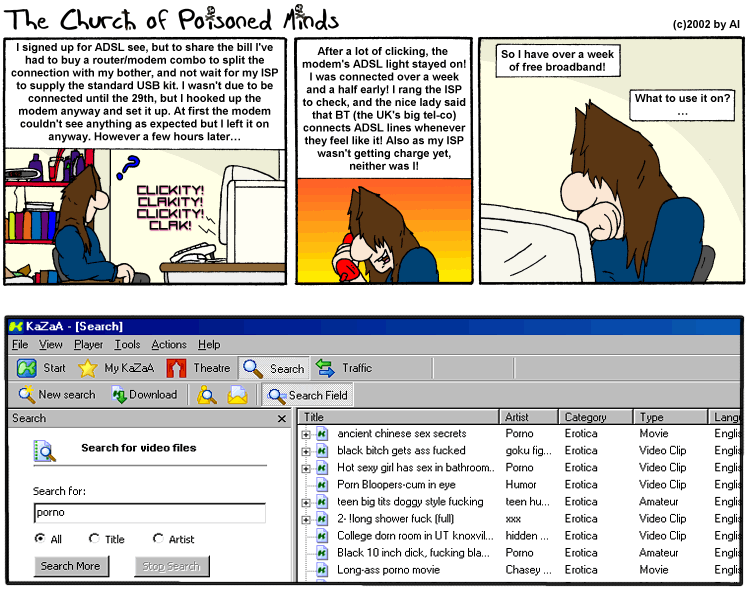Image resolution: width=750 pixels, height=590 pixels.
Task: Close the Search side panel
Action: point(282,419)
